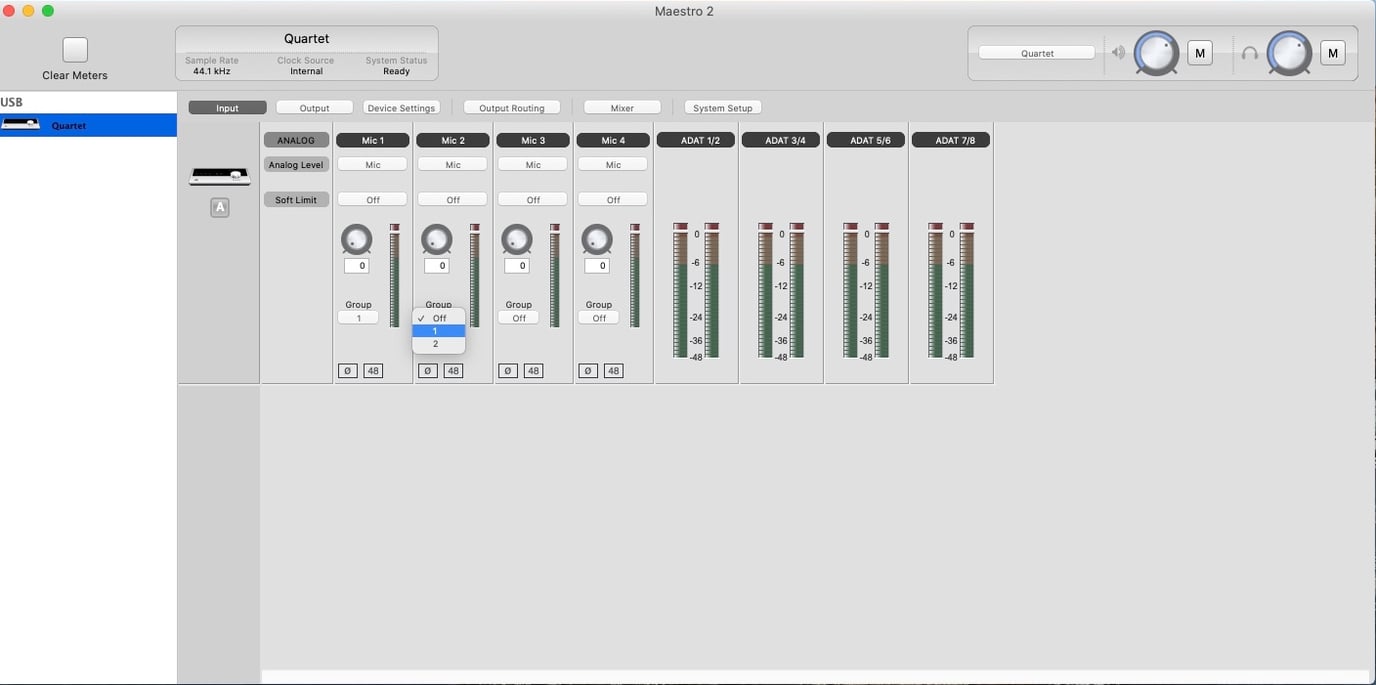The height and width of the screenshot is (685, 1376).
Task: Select the Quartet device in the USB list
Action: 88,125
